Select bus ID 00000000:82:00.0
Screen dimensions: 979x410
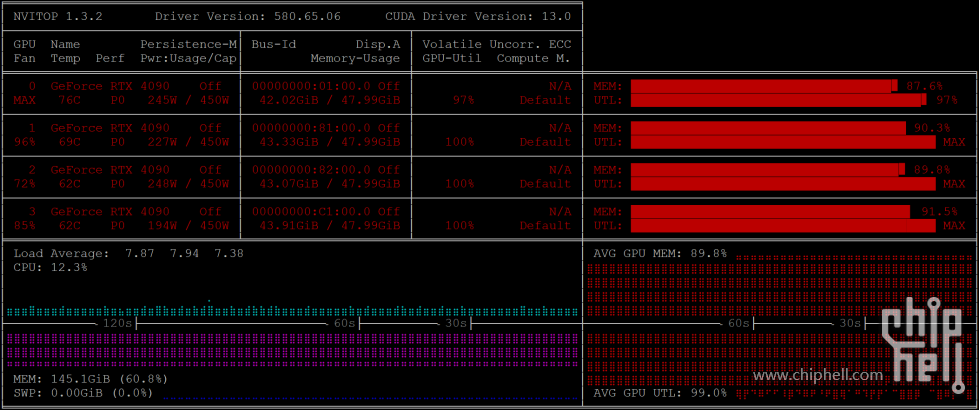311,170
